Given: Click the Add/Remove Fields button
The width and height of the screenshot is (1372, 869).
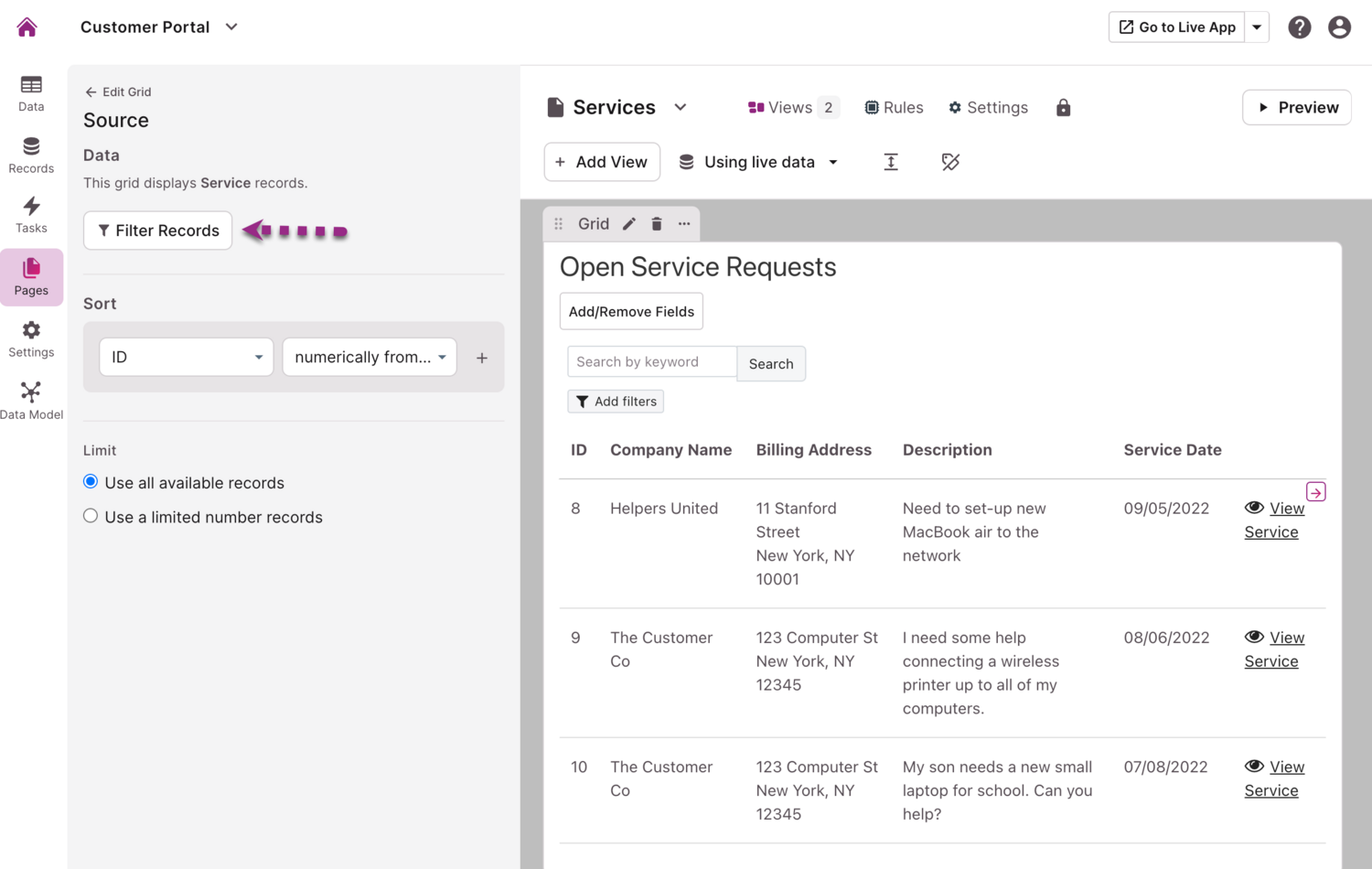Looking at the screenshot, I should (x=631, y=312).
